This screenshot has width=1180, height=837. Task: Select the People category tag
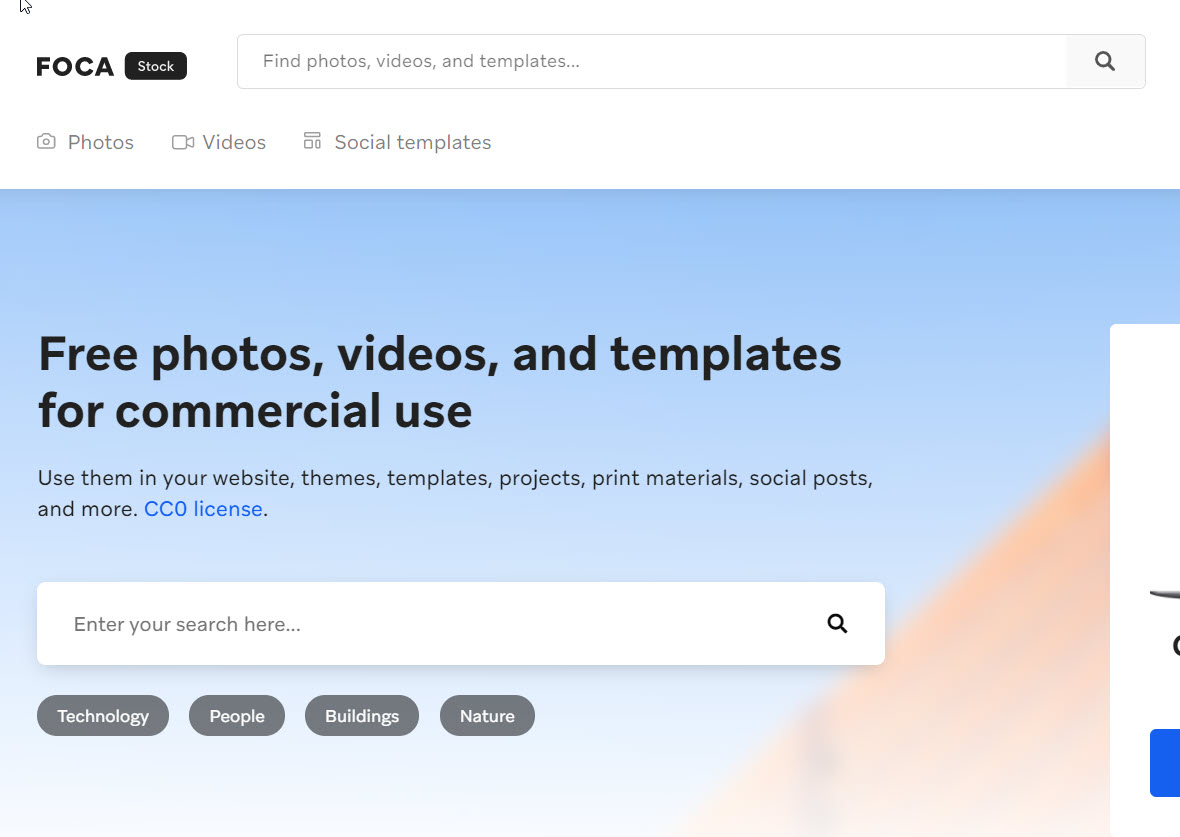[237, 716]
